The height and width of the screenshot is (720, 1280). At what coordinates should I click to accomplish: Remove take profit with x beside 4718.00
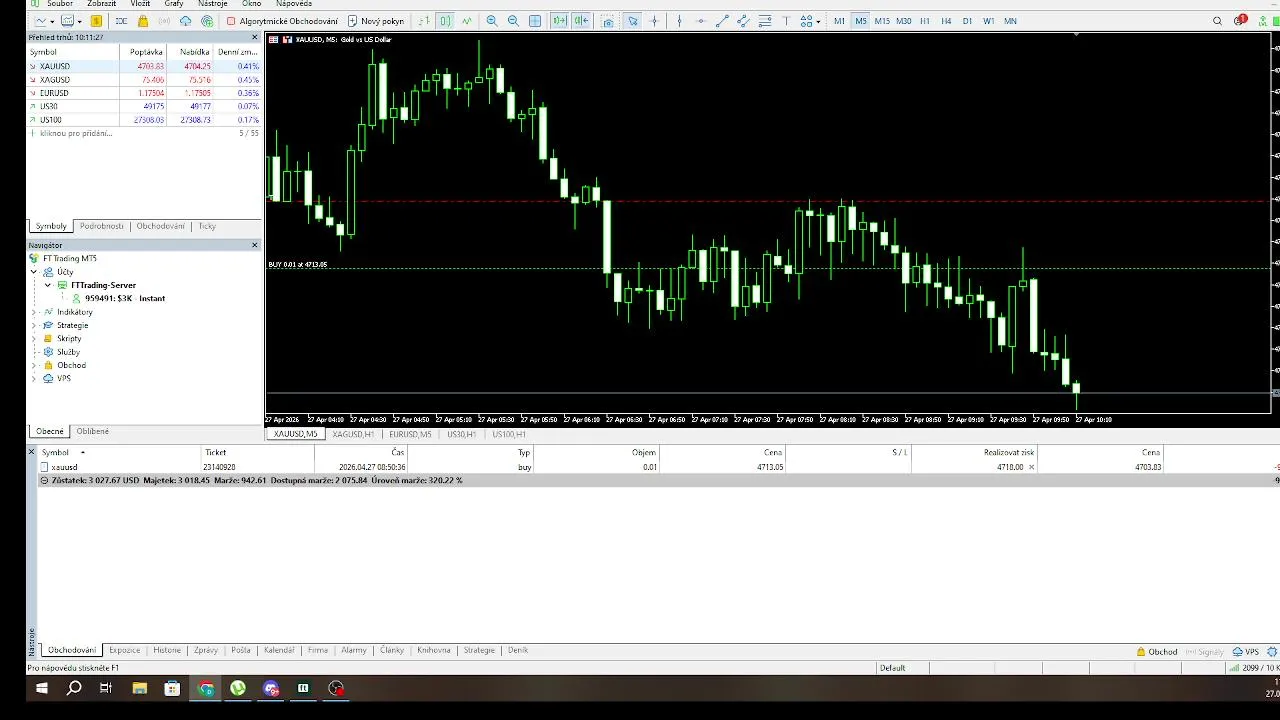click(1031, 467)
